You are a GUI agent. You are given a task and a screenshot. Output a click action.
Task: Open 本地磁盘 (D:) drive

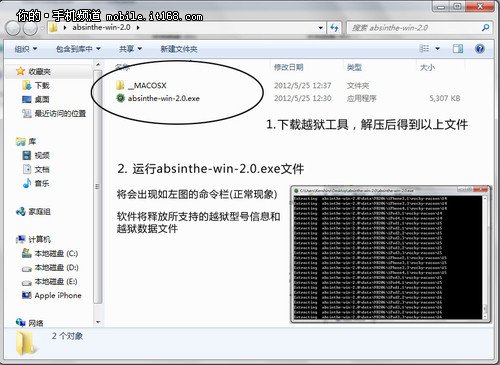[x=50, y=268]
